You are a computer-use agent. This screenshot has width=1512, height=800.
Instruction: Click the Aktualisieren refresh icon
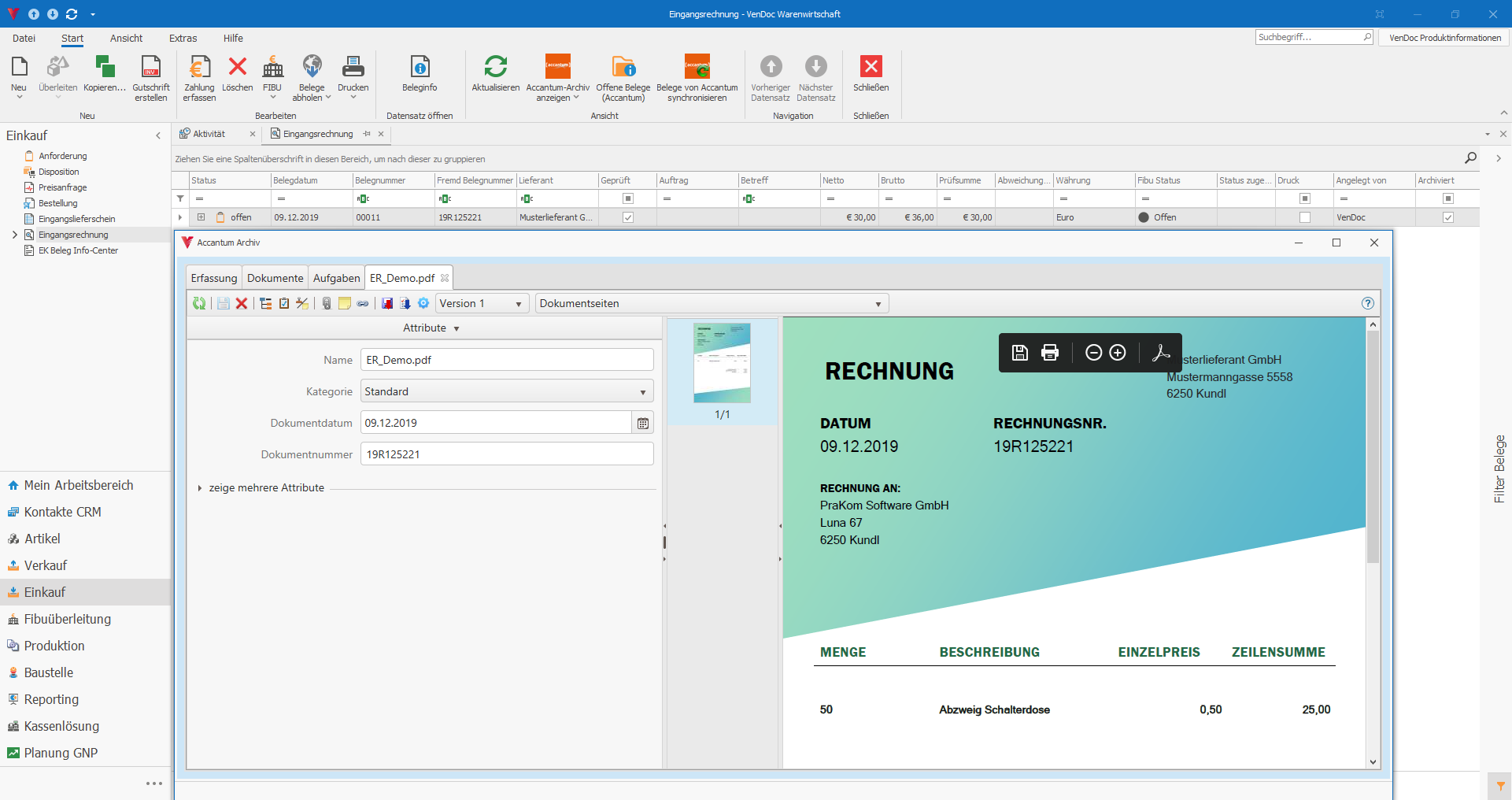[x=495, y=68]
